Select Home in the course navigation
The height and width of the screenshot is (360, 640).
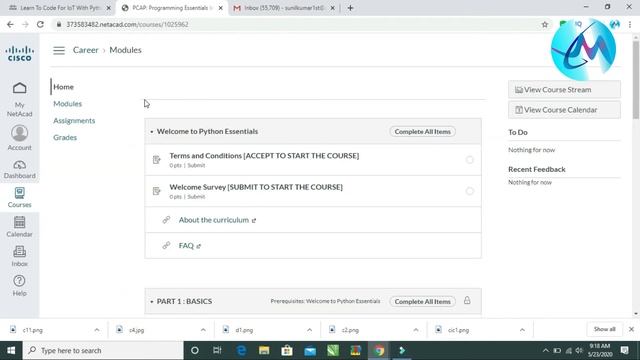tap(63, 87)
